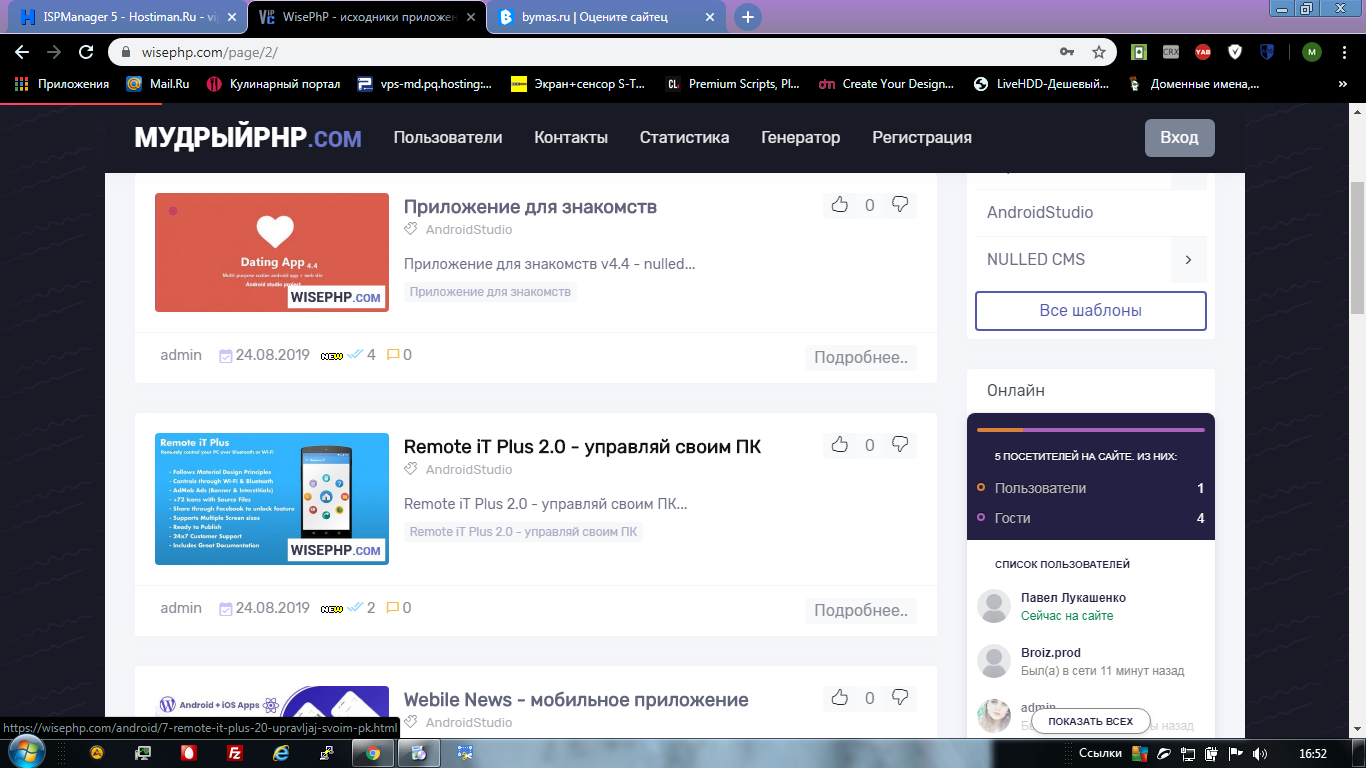
Task: Click the Remote iT Plus thumbnail
Action: coord(272,498)
